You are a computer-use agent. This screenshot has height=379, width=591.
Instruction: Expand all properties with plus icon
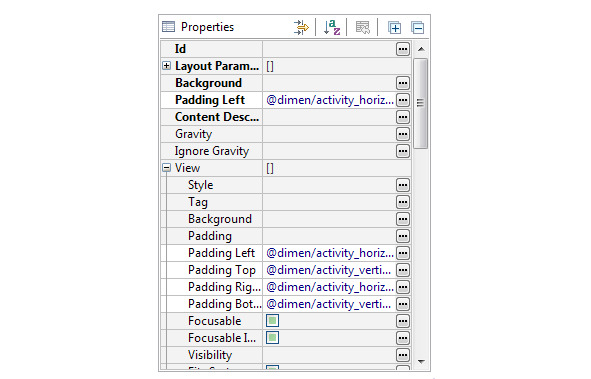(395, 28)
